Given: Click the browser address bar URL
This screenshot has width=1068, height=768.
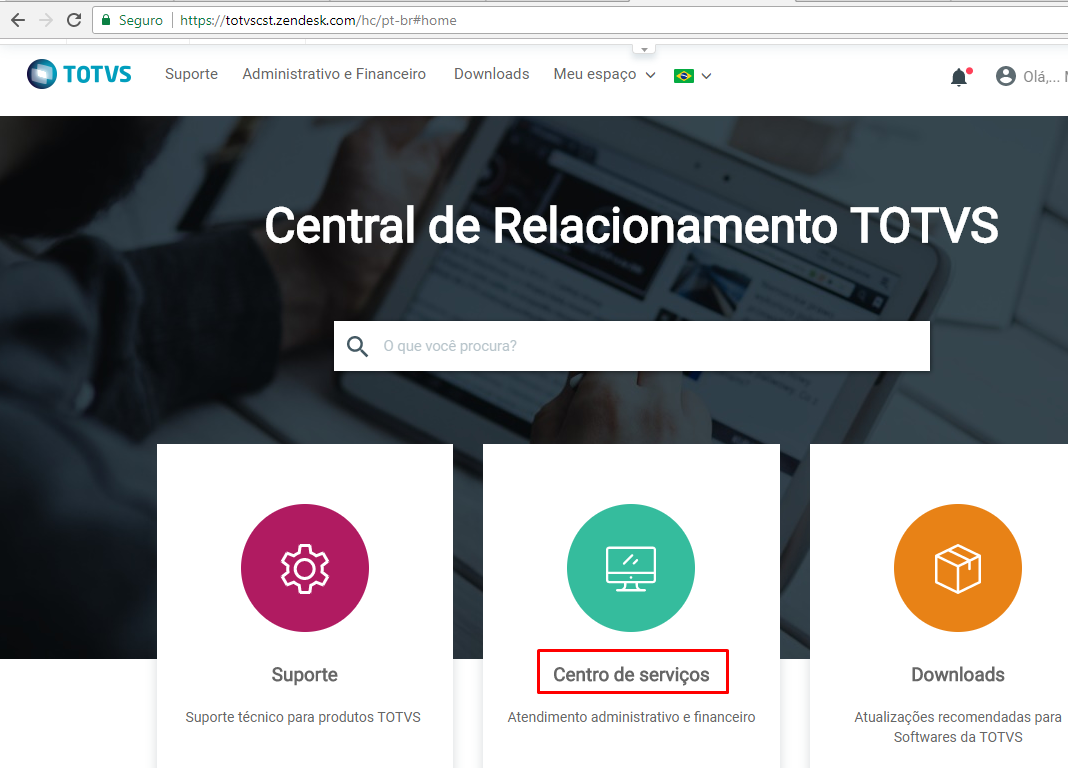Looking at the screenshot, I should point(318,20).
